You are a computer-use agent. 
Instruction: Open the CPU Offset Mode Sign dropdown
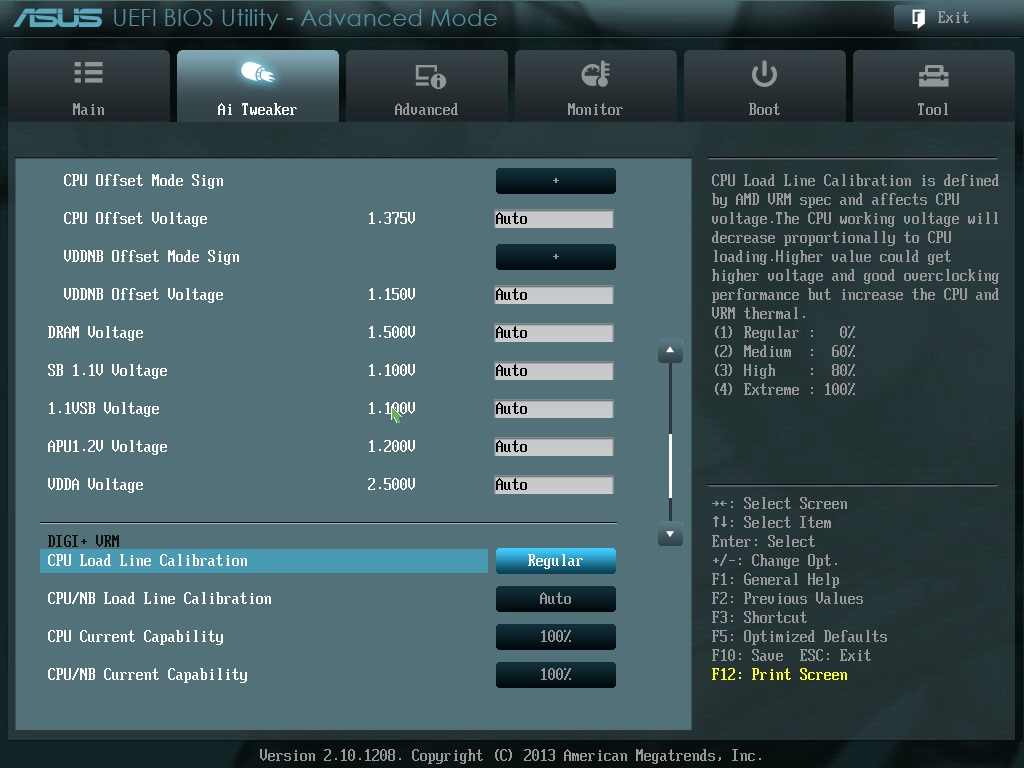[556, 181]
